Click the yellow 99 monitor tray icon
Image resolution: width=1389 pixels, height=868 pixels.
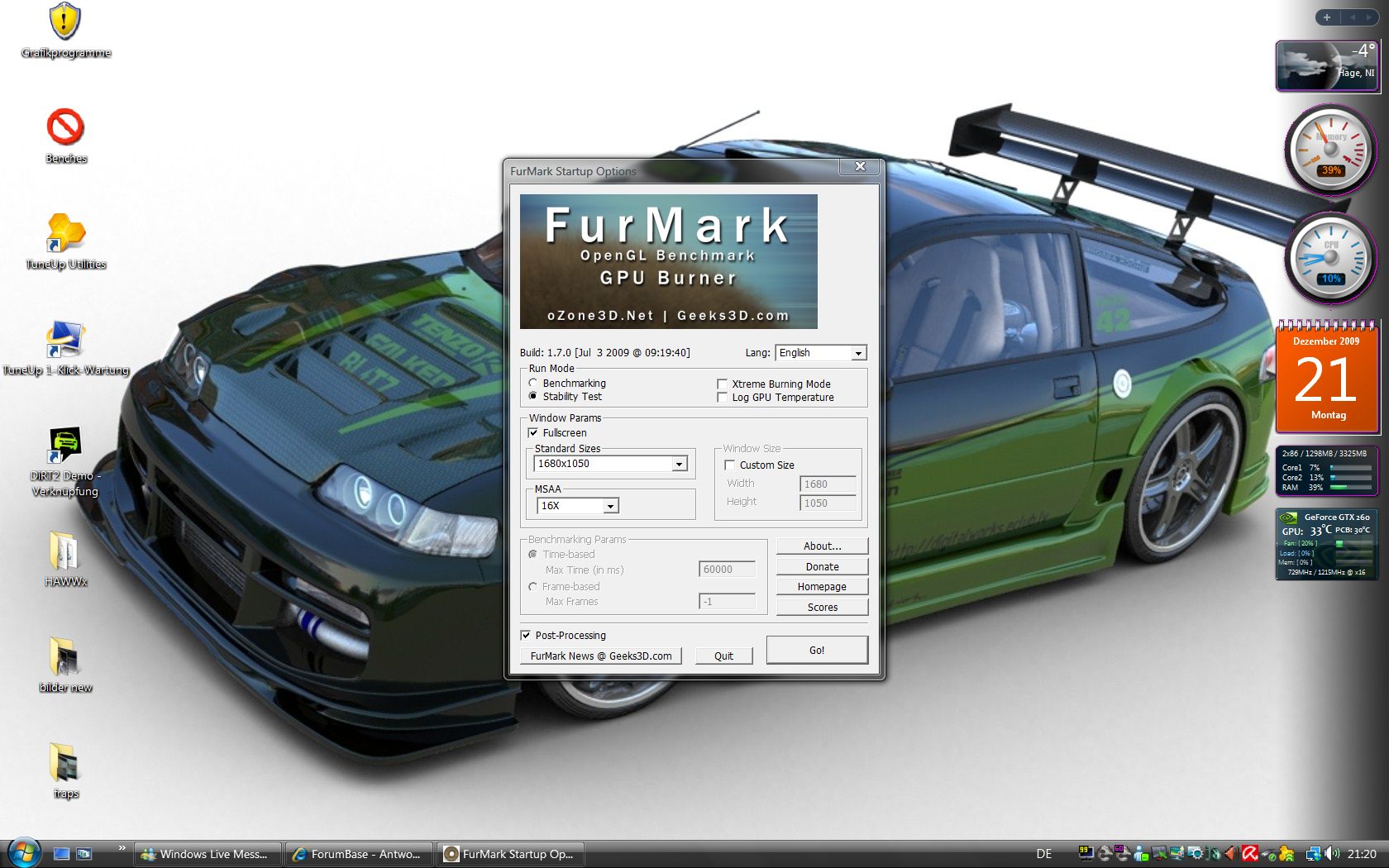(1086, 853)
